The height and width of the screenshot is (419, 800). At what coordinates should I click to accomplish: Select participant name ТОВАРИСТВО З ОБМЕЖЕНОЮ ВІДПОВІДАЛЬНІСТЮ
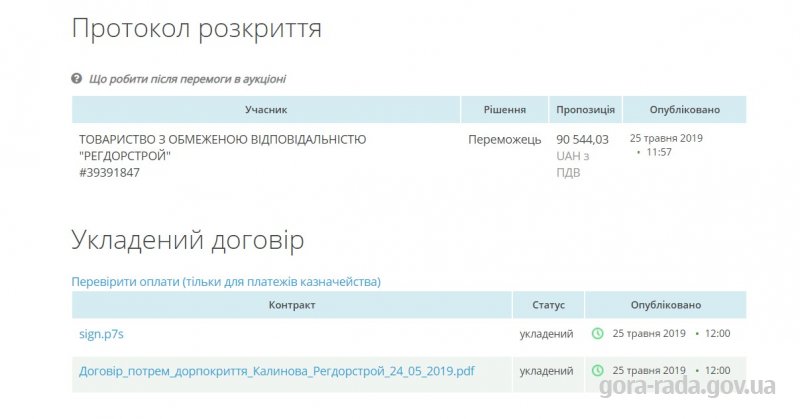(222, 139)
